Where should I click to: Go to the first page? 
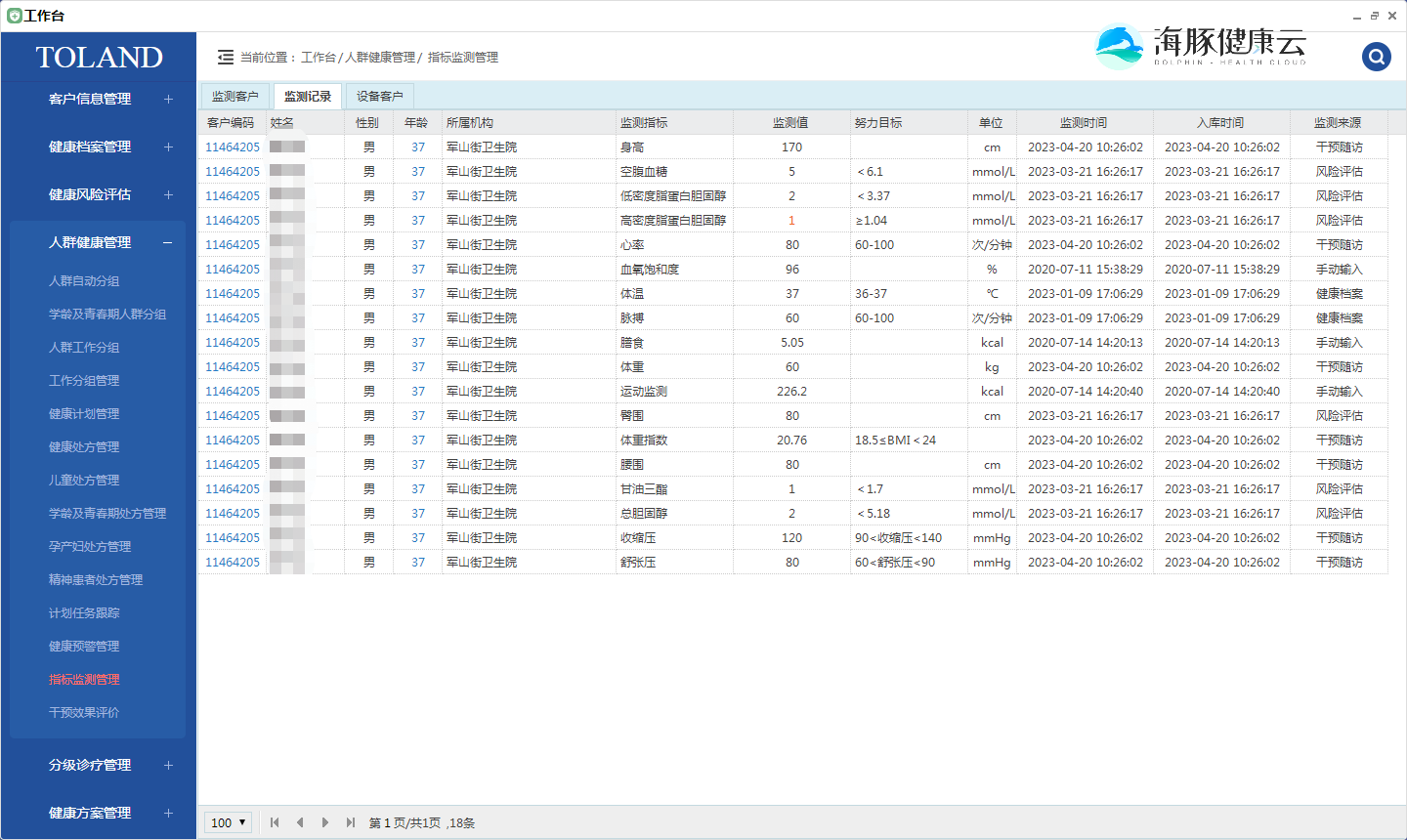(x=275, y=822)
